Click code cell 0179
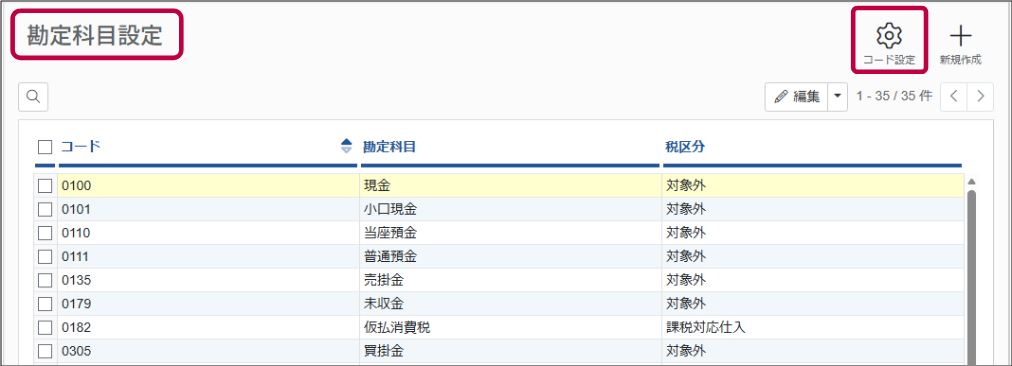1012x366 pixels. (x=207, y=303)
